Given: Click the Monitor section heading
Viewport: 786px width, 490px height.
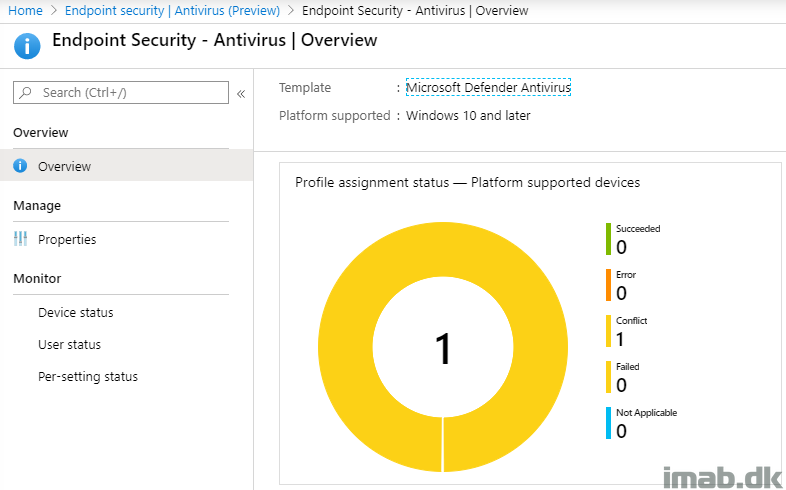Looking at the screenshot, I should 37,279.
